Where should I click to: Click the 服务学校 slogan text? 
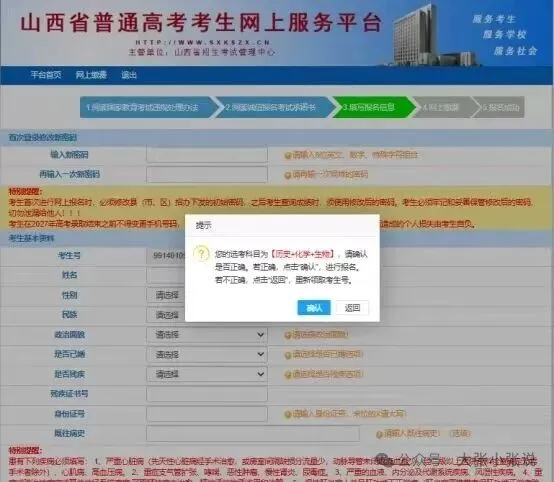505,34
